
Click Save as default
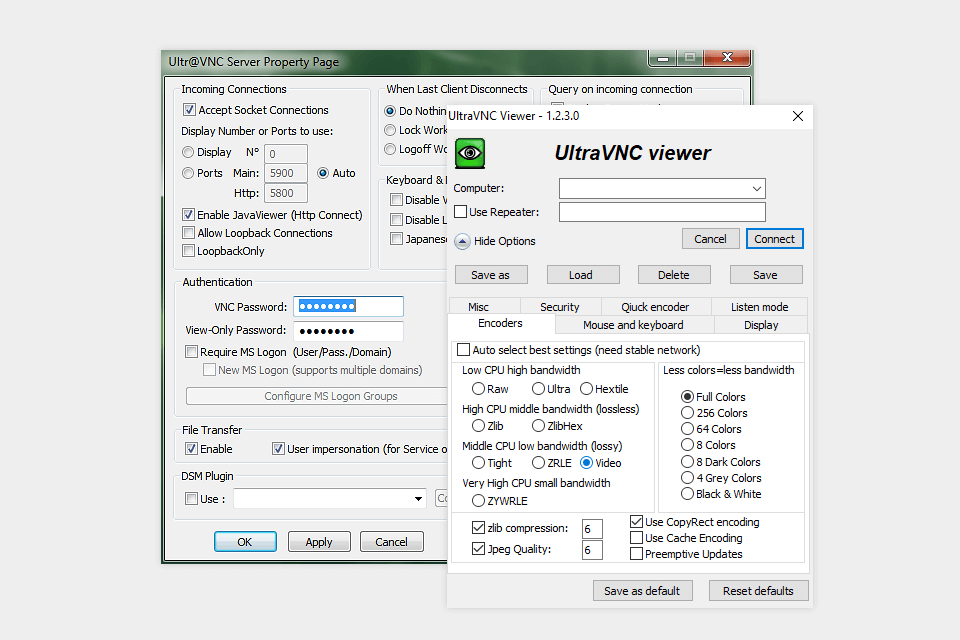coord(642,590)
